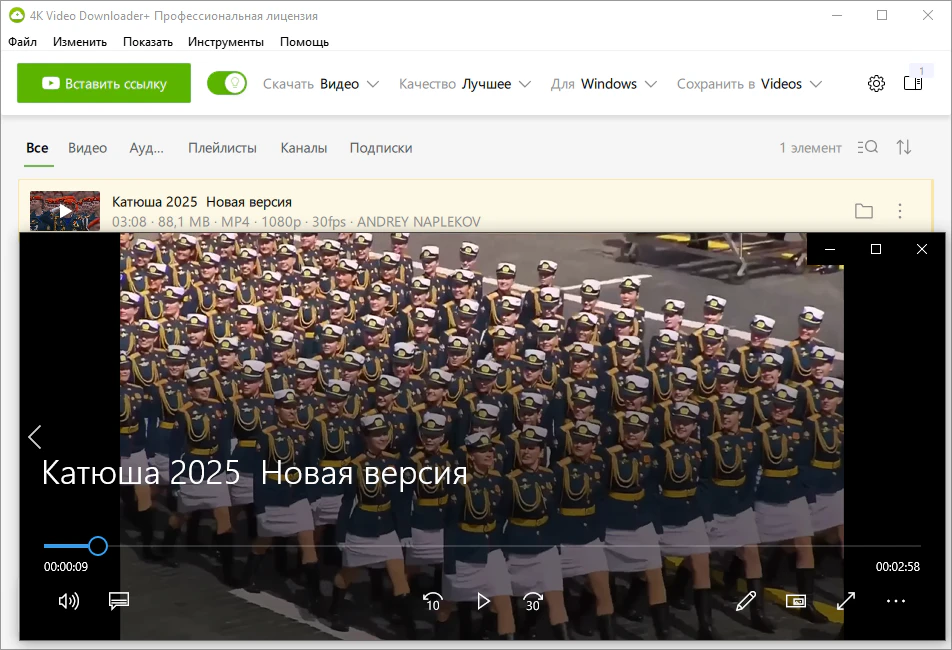The image size is (952, 650).
Task: Skip back 10 seconds in player
Action: tap(432, 601)
